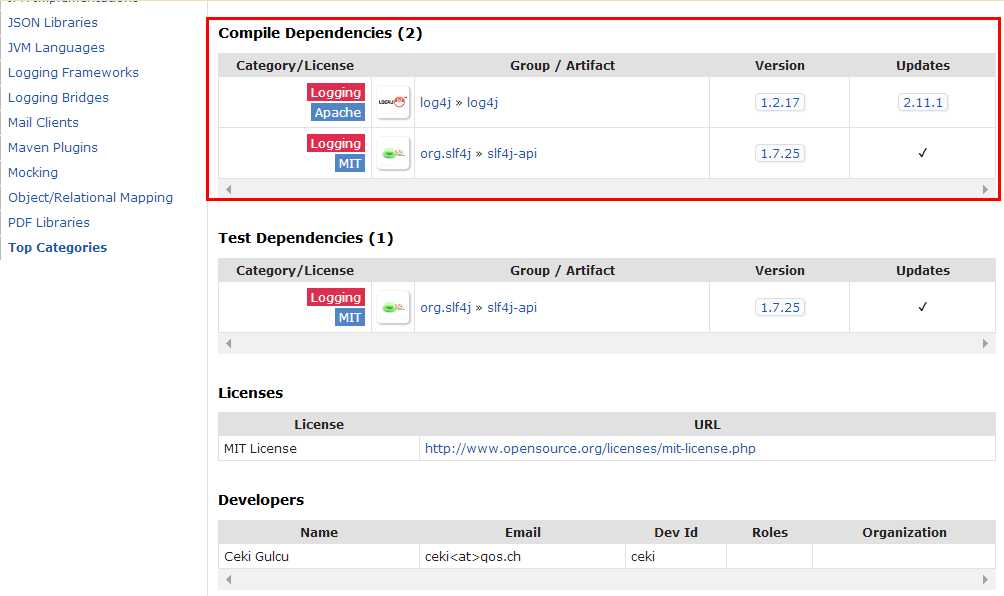The image size is (1004, 596).
Task: Open PDF Libraries category
Action: click(x=49, y=222)
